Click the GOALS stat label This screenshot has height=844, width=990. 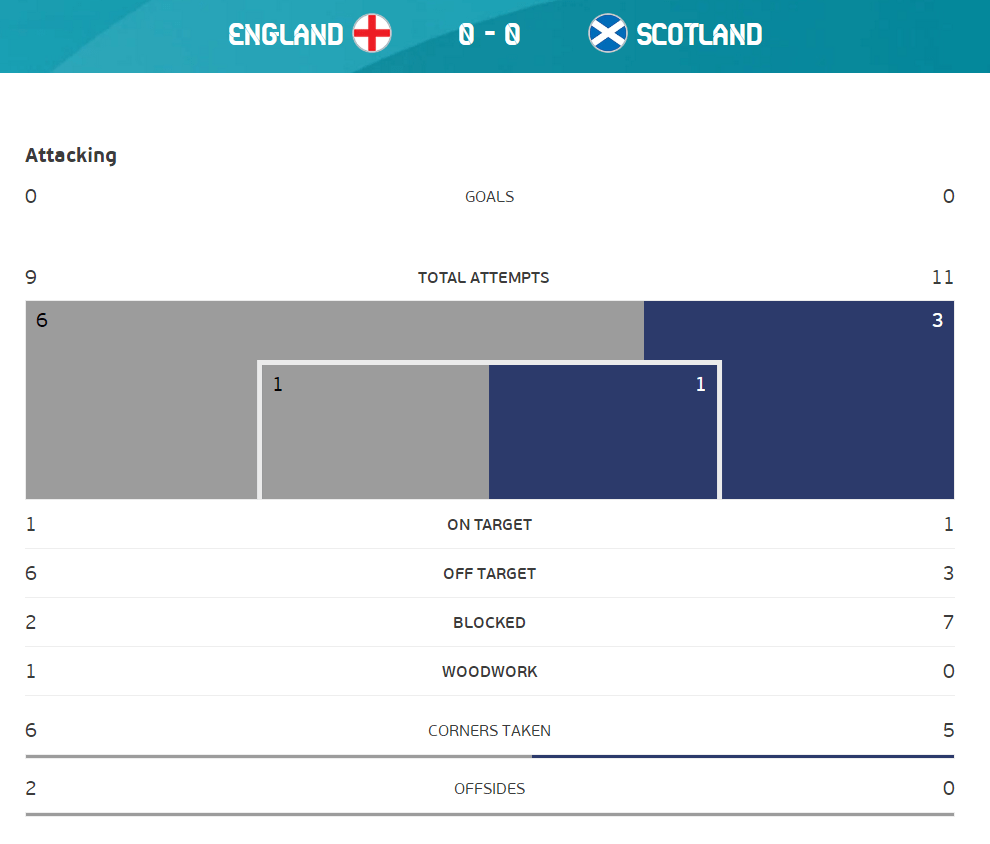pos(489,197)
